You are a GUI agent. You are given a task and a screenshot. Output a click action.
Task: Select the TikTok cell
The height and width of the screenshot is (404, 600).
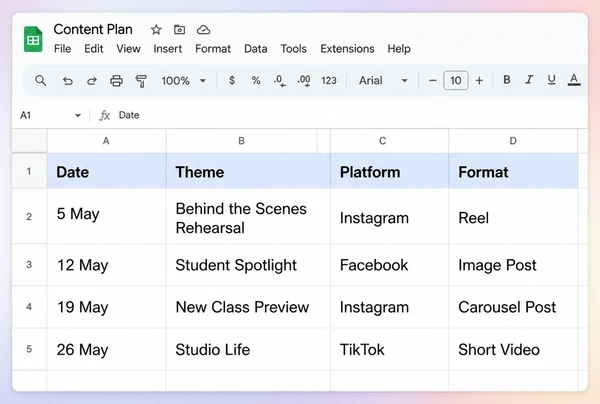(390, 349)
